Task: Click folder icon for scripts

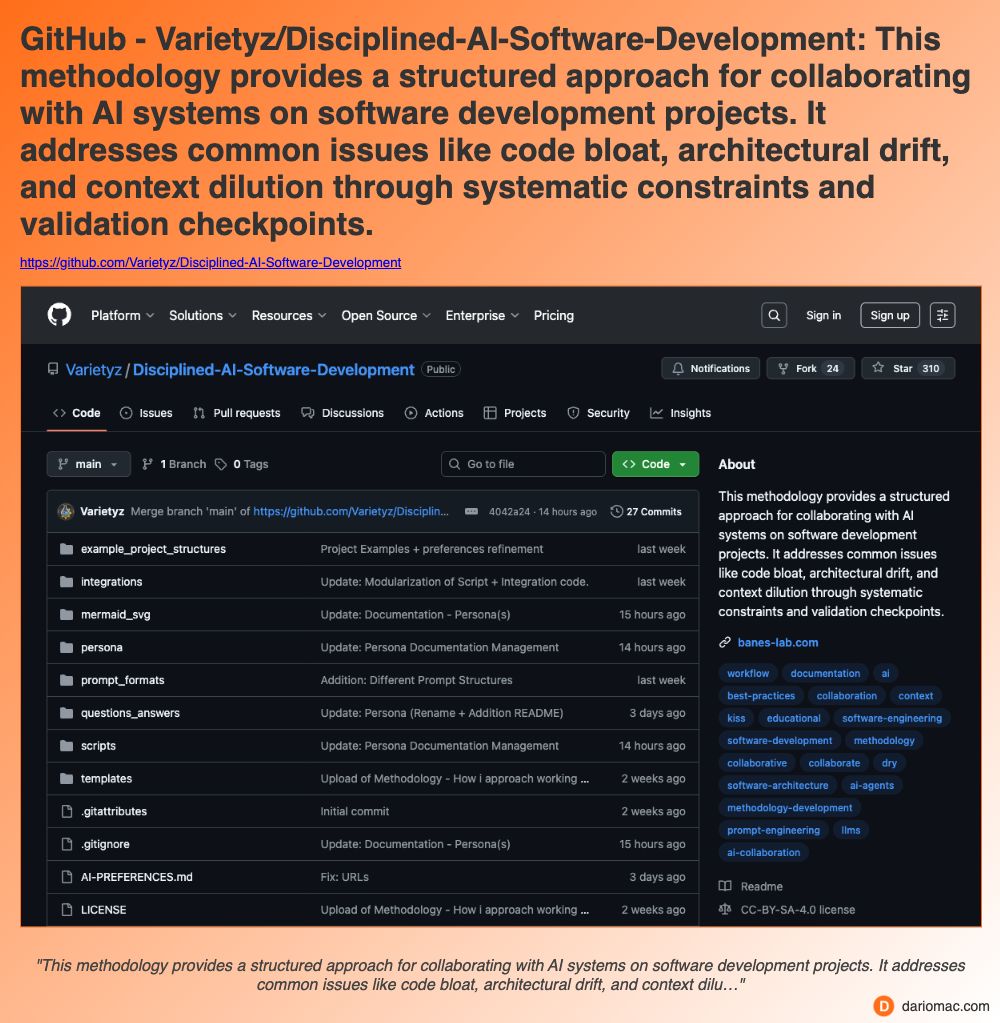Action: click(x=66, y=746)
